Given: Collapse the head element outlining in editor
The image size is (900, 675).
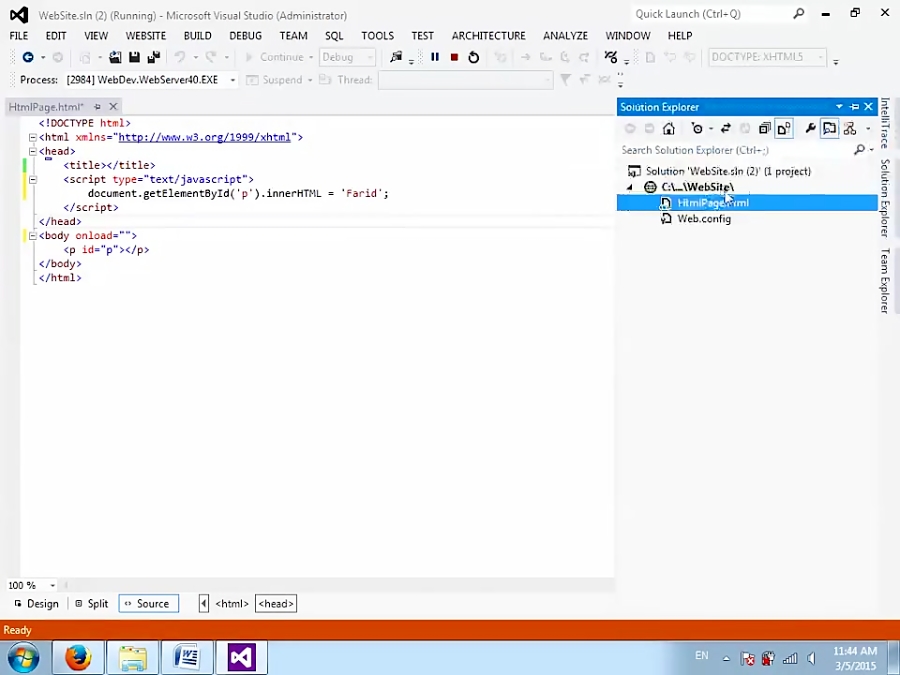Looking at the screenshot, I should (33, 151).
